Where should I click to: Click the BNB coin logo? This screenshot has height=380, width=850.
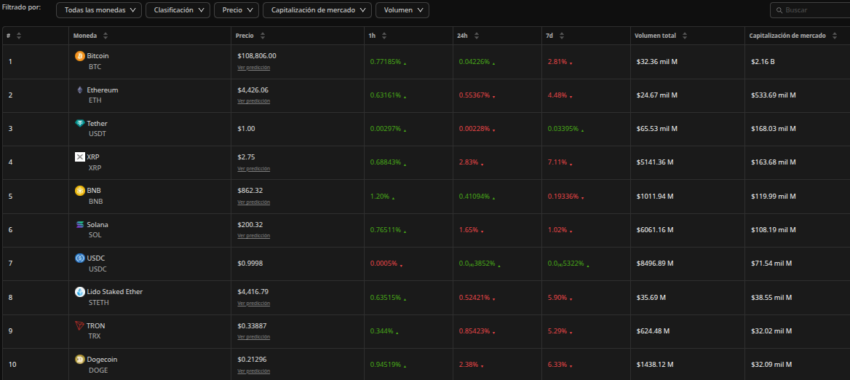80,191
